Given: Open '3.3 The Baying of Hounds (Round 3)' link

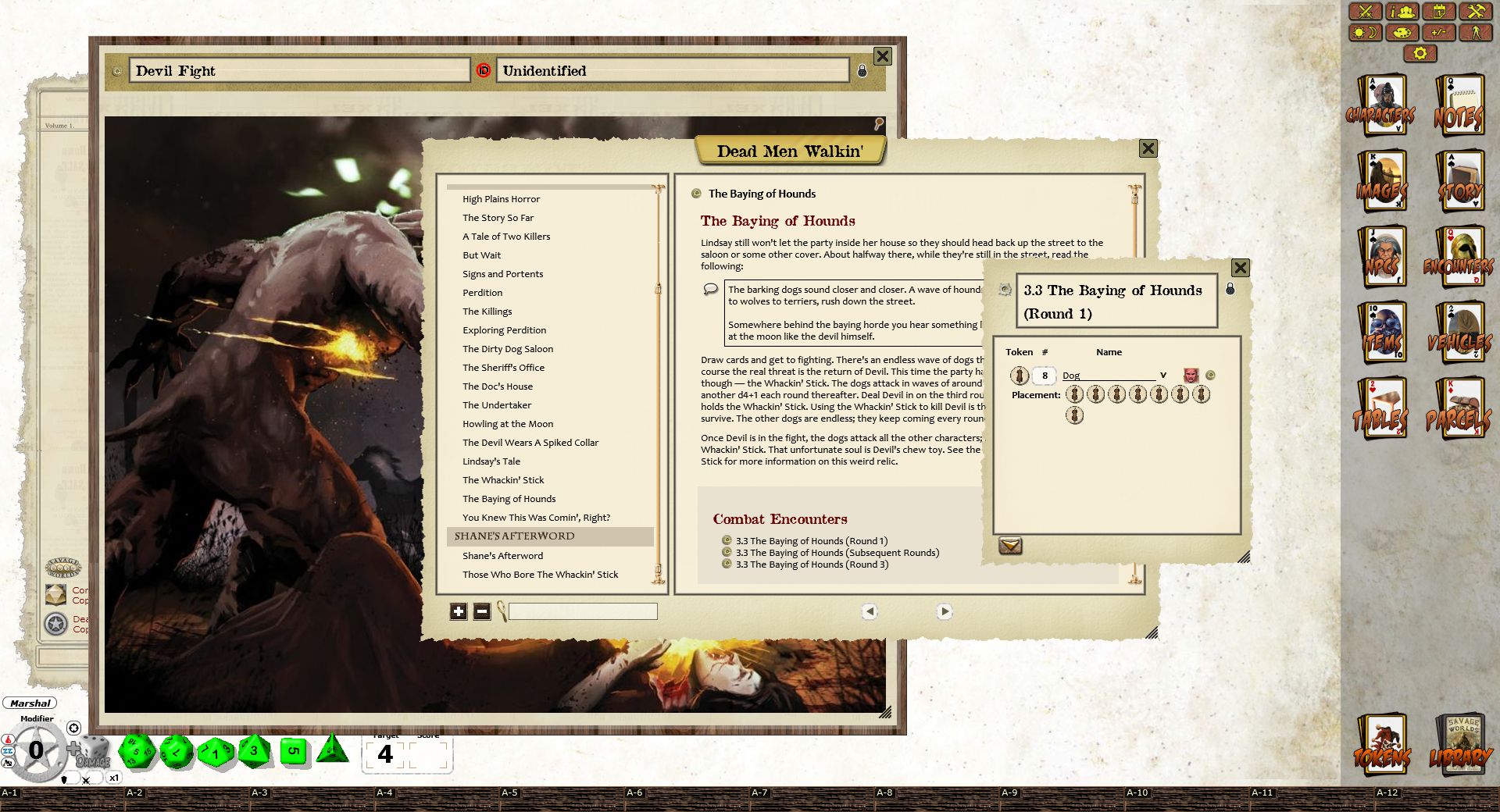Looking at the screenshot, I should tap(812, 564).
